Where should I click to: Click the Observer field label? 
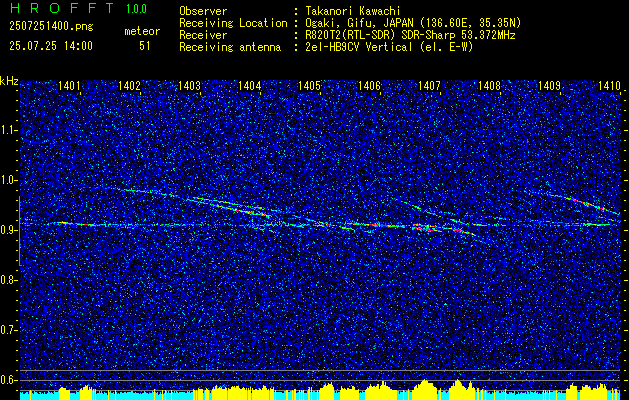203,11
